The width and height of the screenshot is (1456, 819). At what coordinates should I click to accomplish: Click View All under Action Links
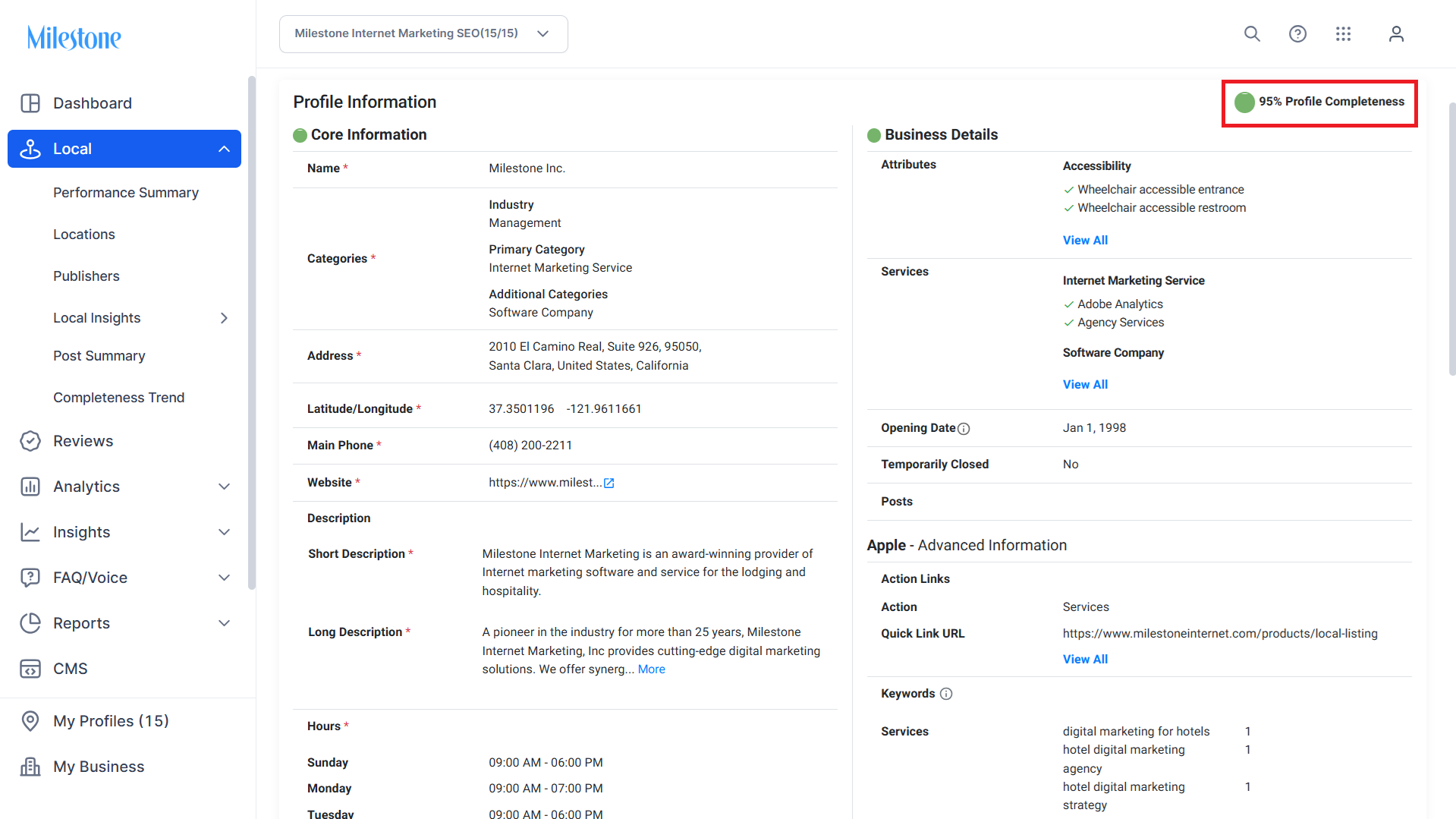click(x=1085, y=660)
